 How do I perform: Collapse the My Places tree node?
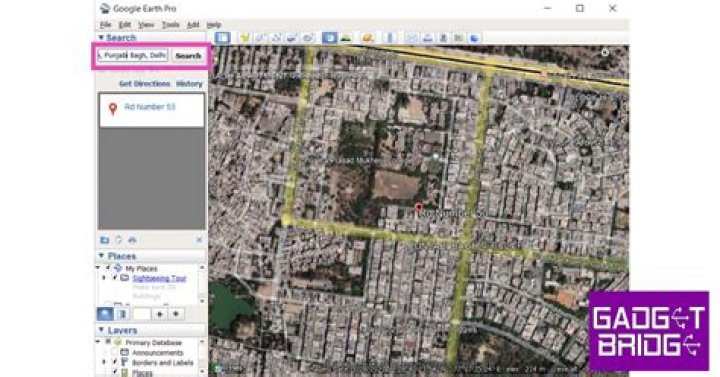point(98,267)
